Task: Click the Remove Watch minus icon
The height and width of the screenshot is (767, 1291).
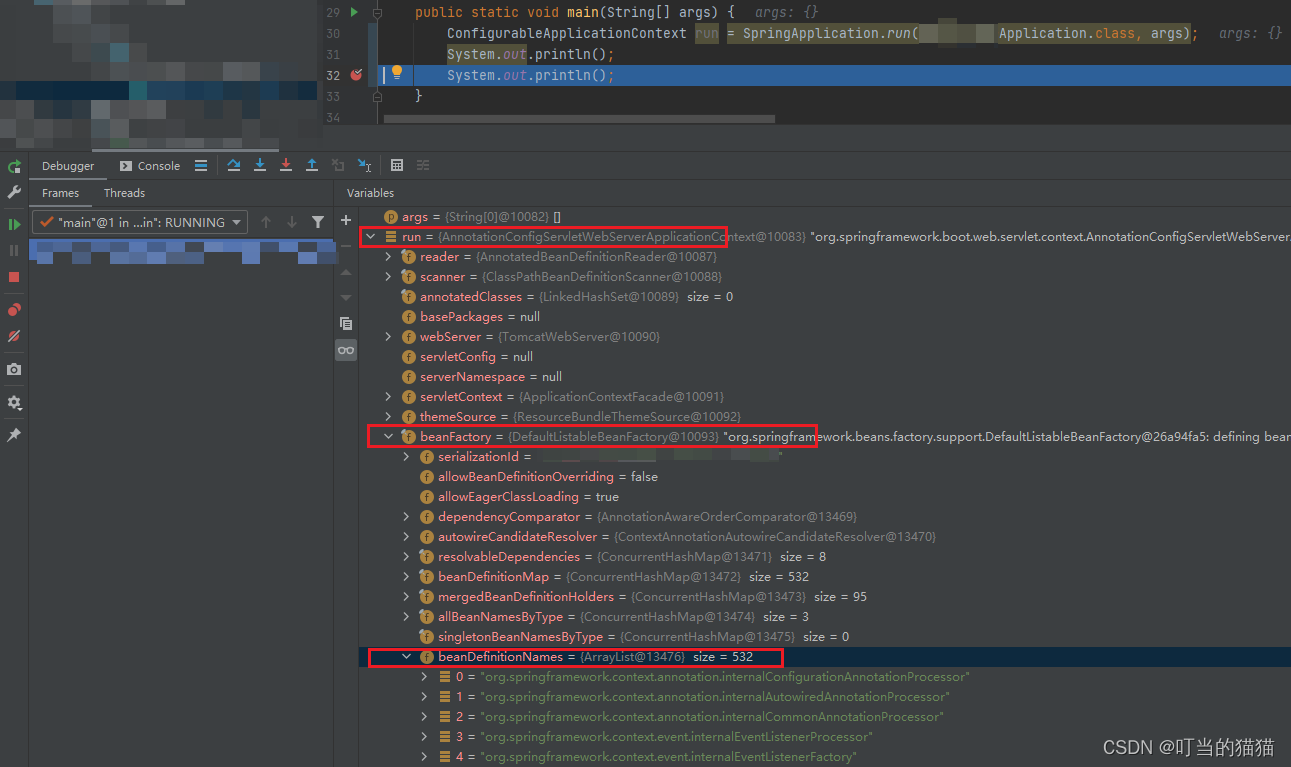Action: pos(346,246)
